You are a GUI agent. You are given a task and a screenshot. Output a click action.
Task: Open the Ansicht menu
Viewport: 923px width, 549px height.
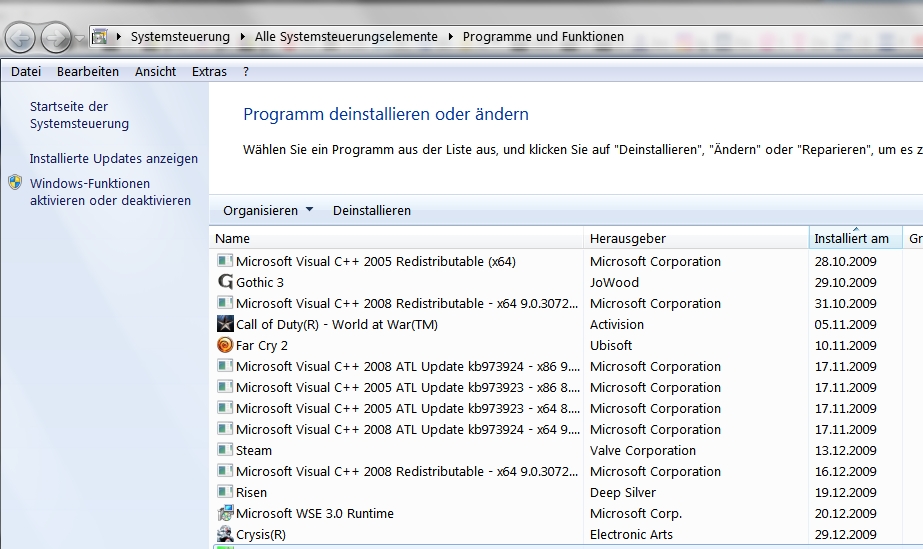tap(155, 72)
